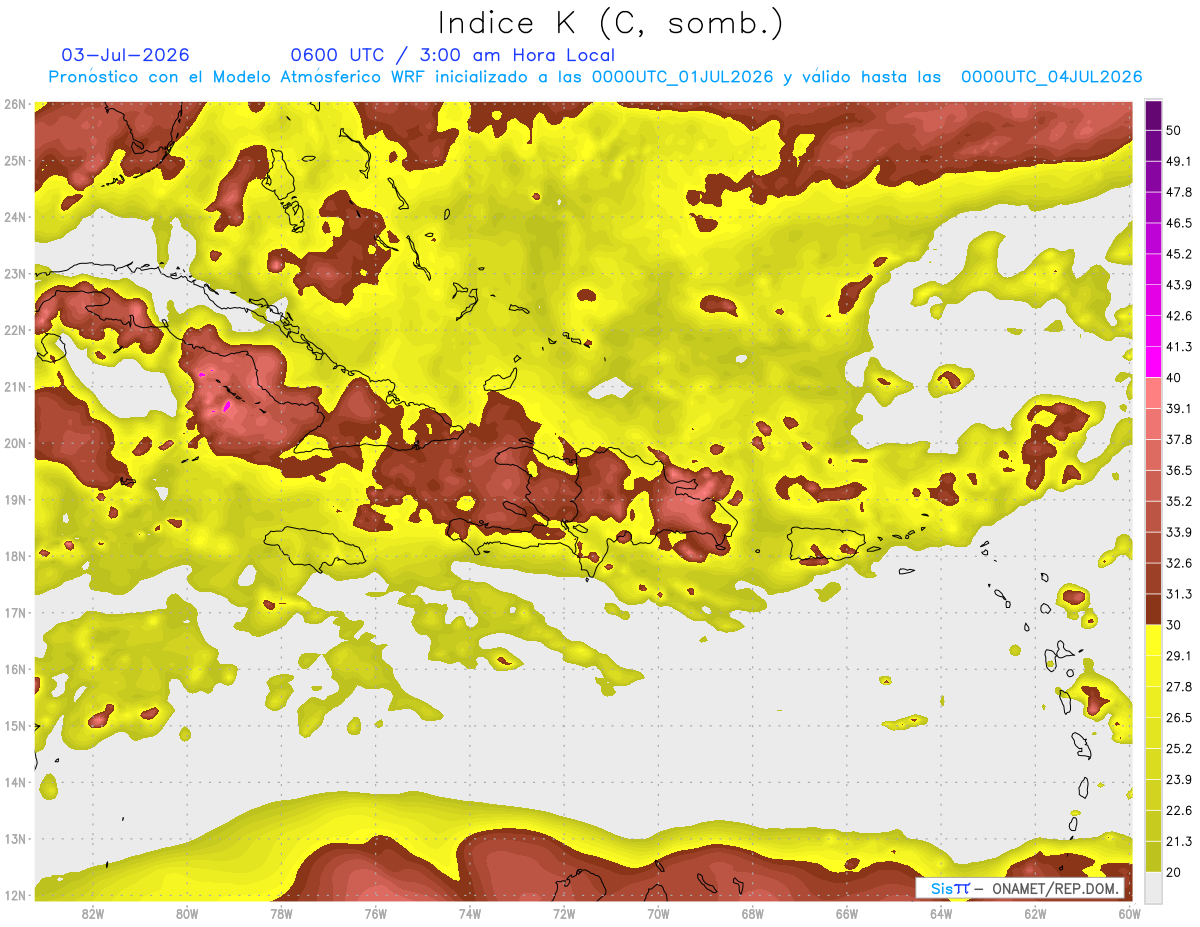1200x927 pixels.
Task: Click the "62W" longitude label
Action: coord(1035,914)
